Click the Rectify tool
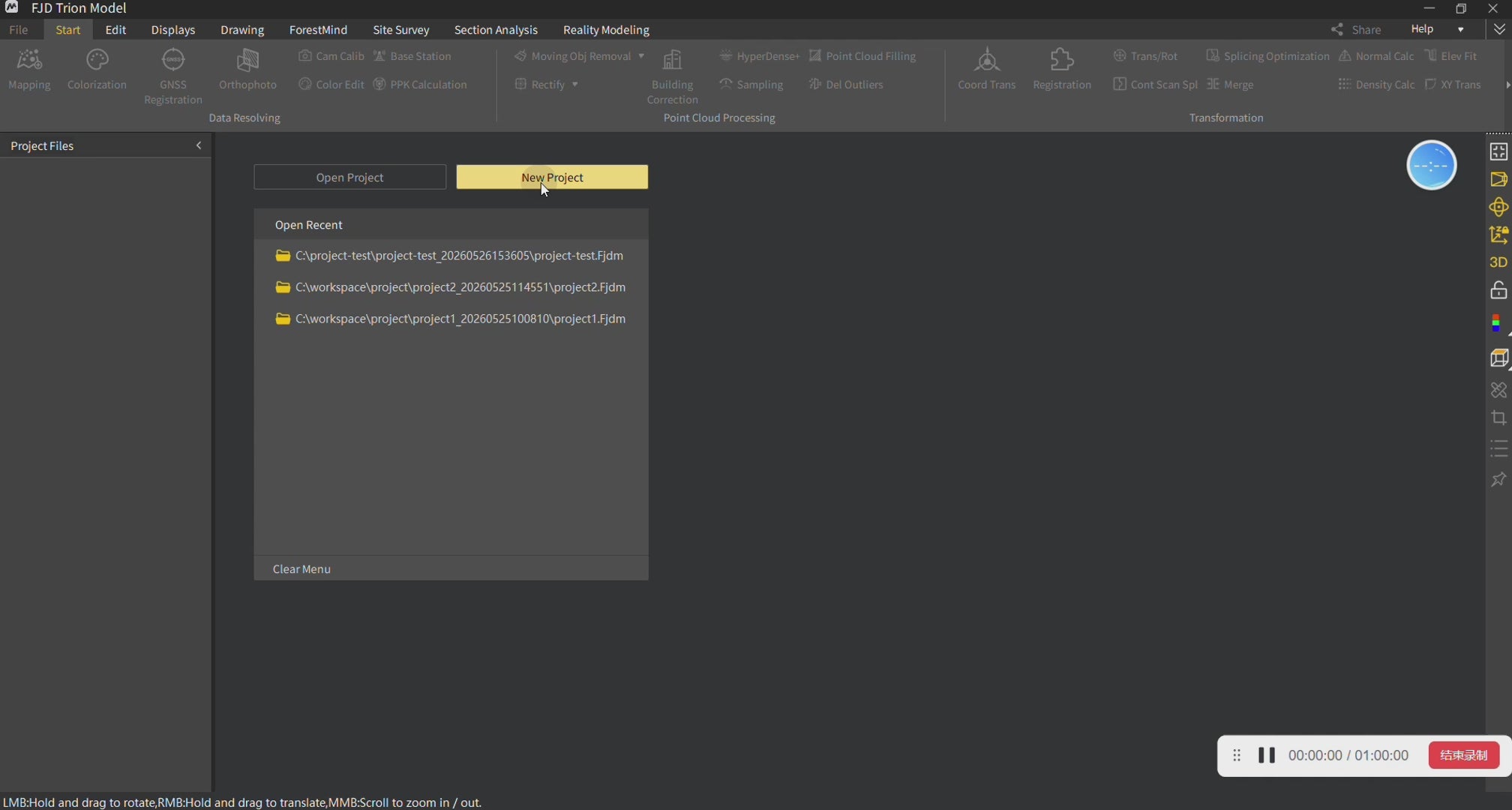1512x810 pixels. click(540, 85)
